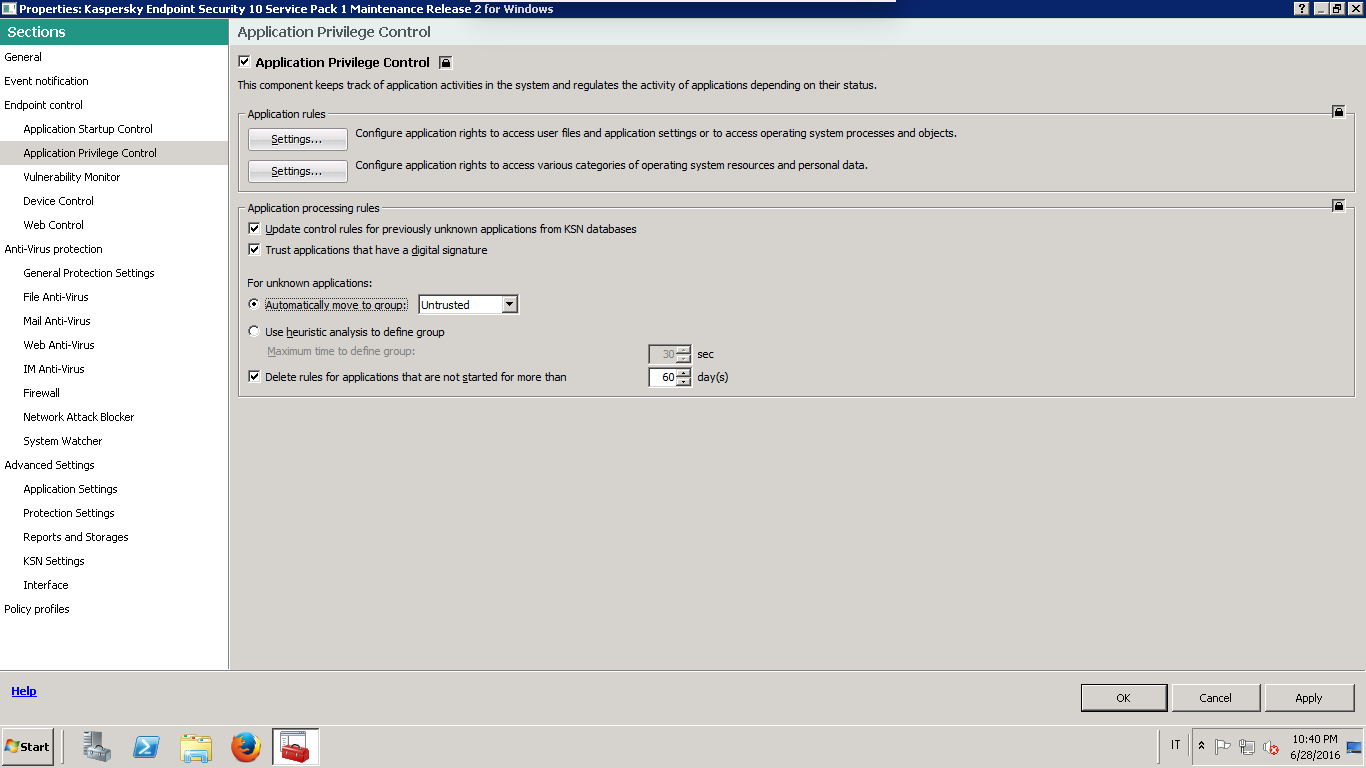Decrease days value with spinner down arrow
The height and width of the screenshot is (768, 1366).
tap(684, 382)
